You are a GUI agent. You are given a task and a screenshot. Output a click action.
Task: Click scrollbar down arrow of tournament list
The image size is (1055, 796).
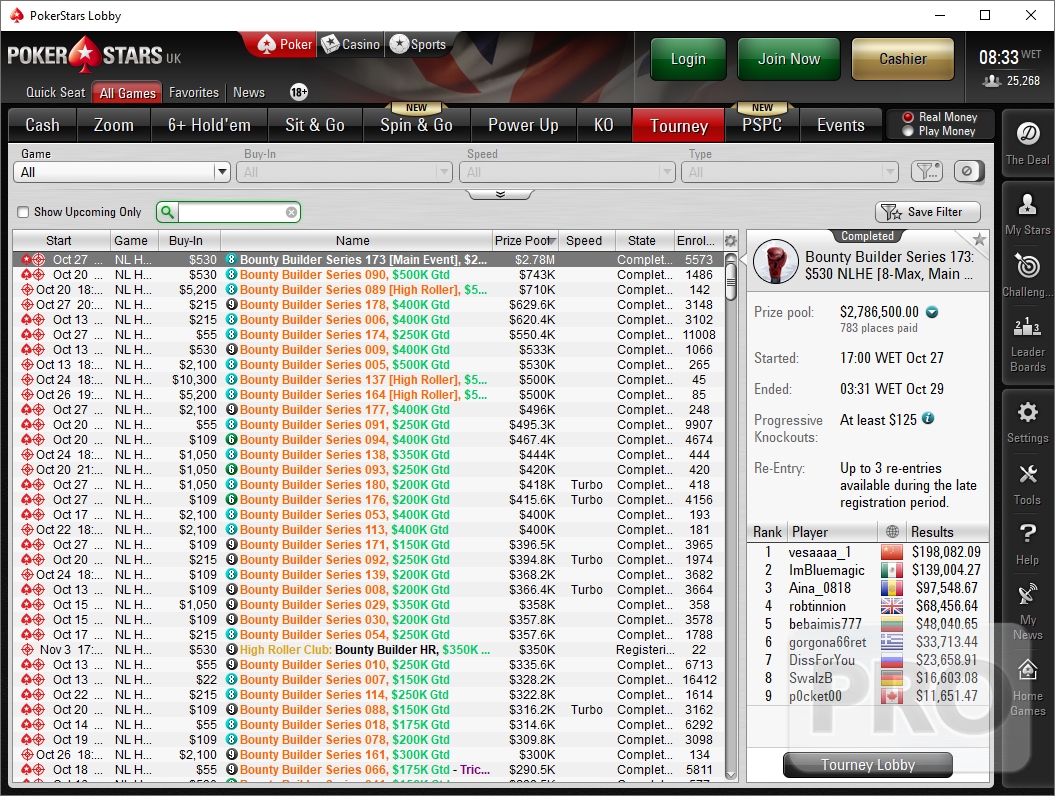pyautogui.click(x=731, y=774)
